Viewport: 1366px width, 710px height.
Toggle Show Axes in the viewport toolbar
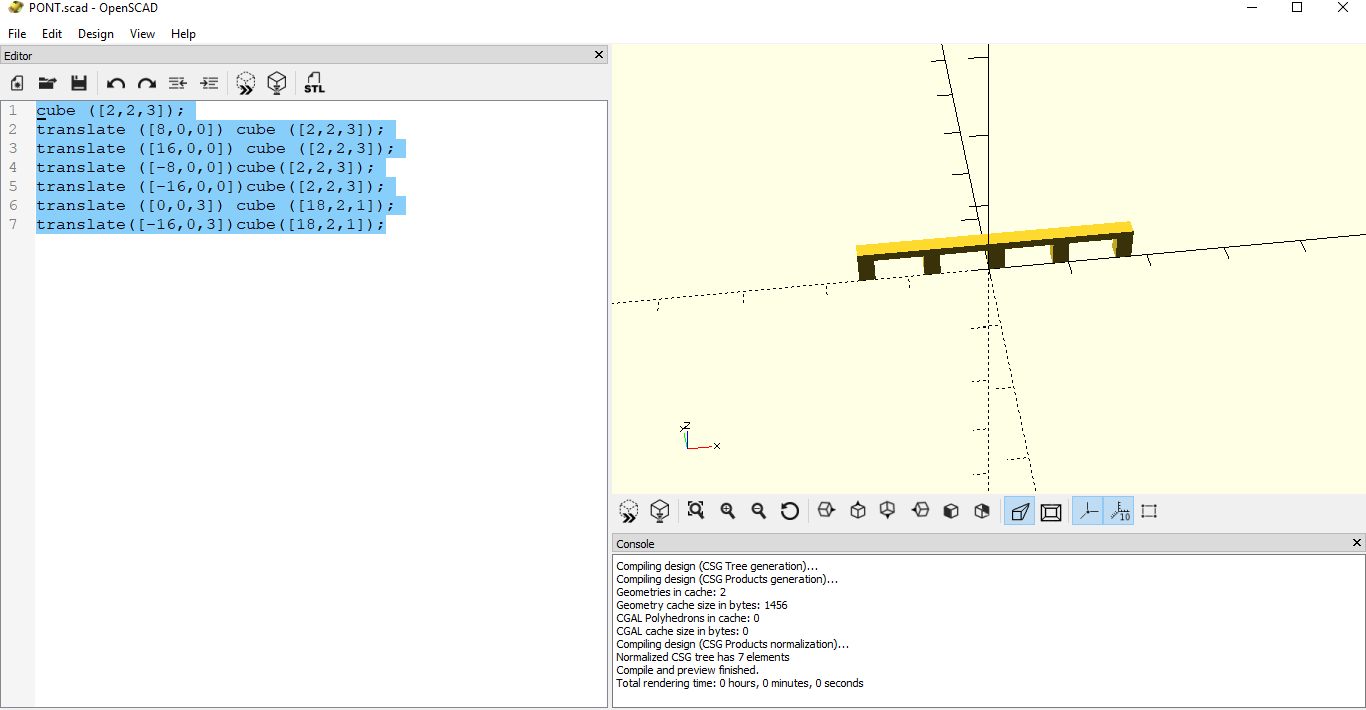coord(1088,512)
